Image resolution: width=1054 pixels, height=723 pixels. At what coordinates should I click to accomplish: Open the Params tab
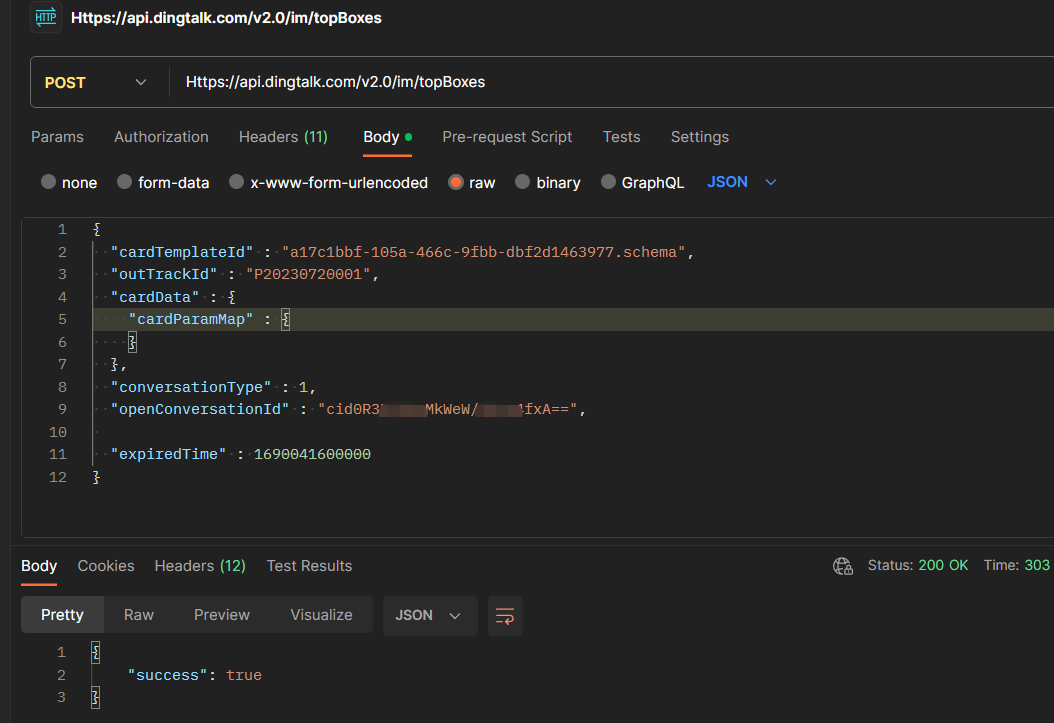tap(57, 137)
